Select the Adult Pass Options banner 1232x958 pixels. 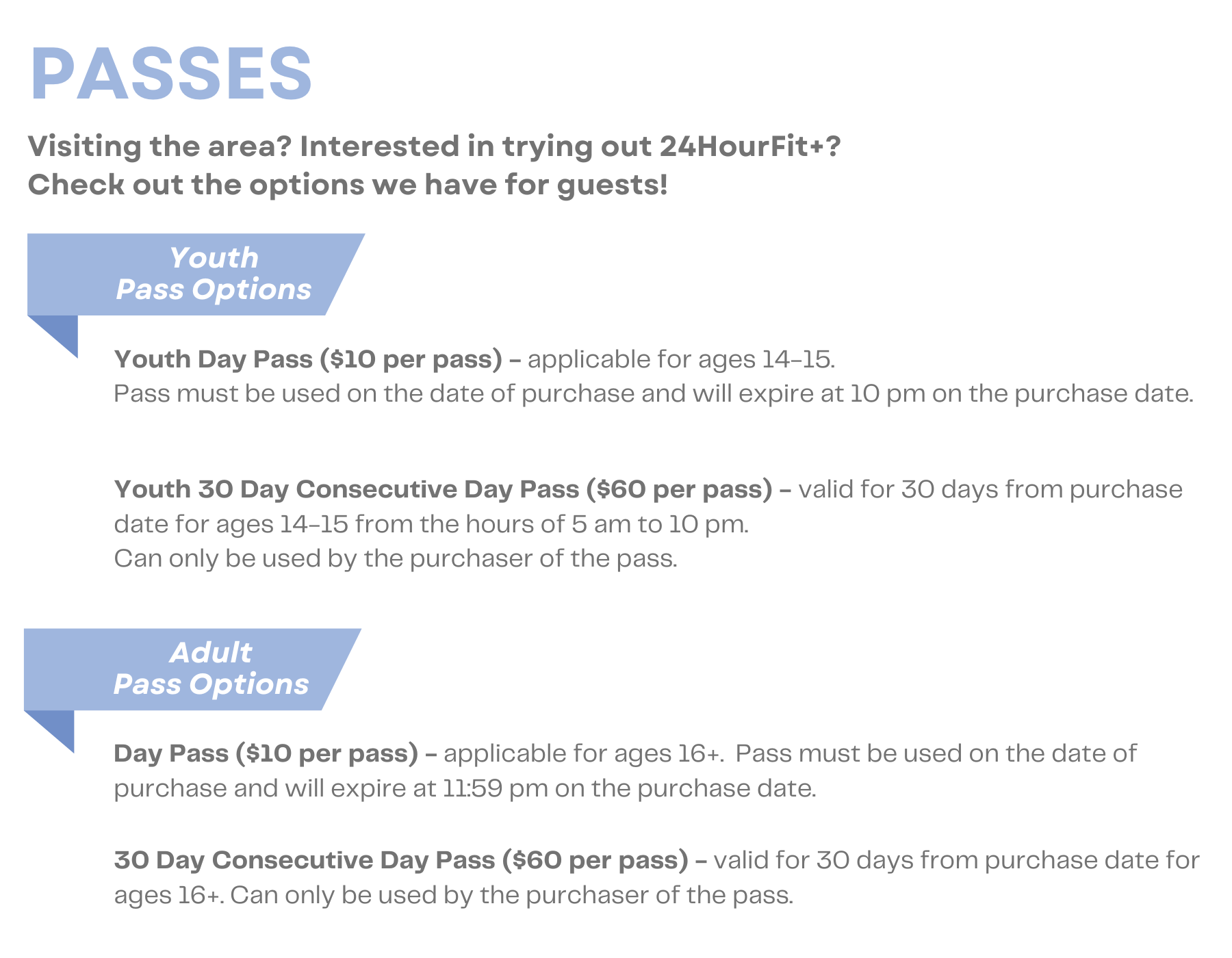(x=192, y=669)
